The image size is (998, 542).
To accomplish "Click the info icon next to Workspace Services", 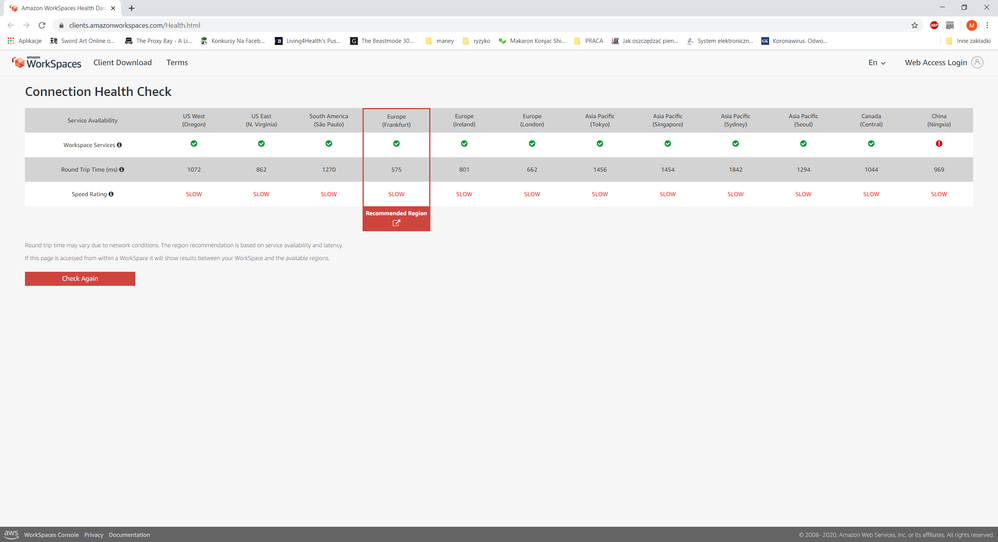I will click(119, 145).
